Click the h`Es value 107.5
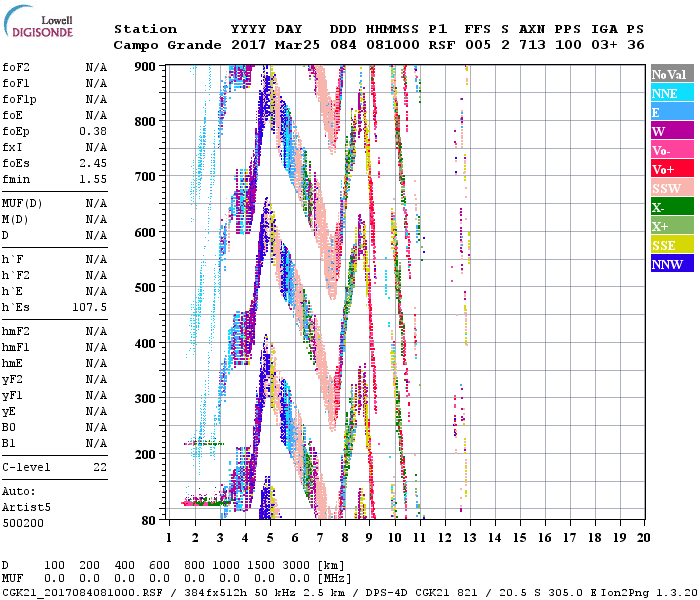This screenshot has width=700, height=600. coord(90,308)
